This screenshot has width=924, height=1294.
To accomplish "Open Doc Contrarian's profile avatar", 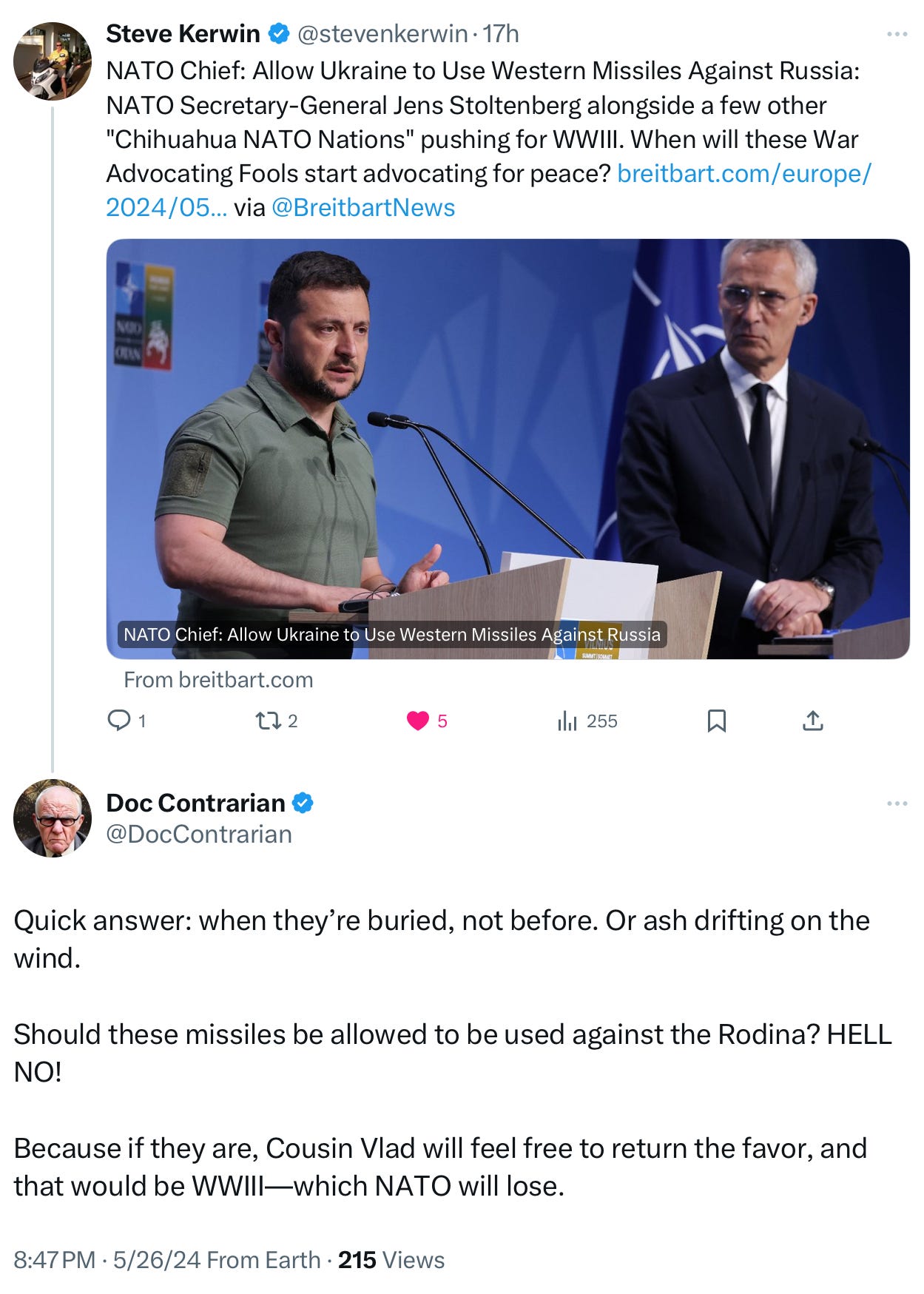I will (x=53, y=818).
